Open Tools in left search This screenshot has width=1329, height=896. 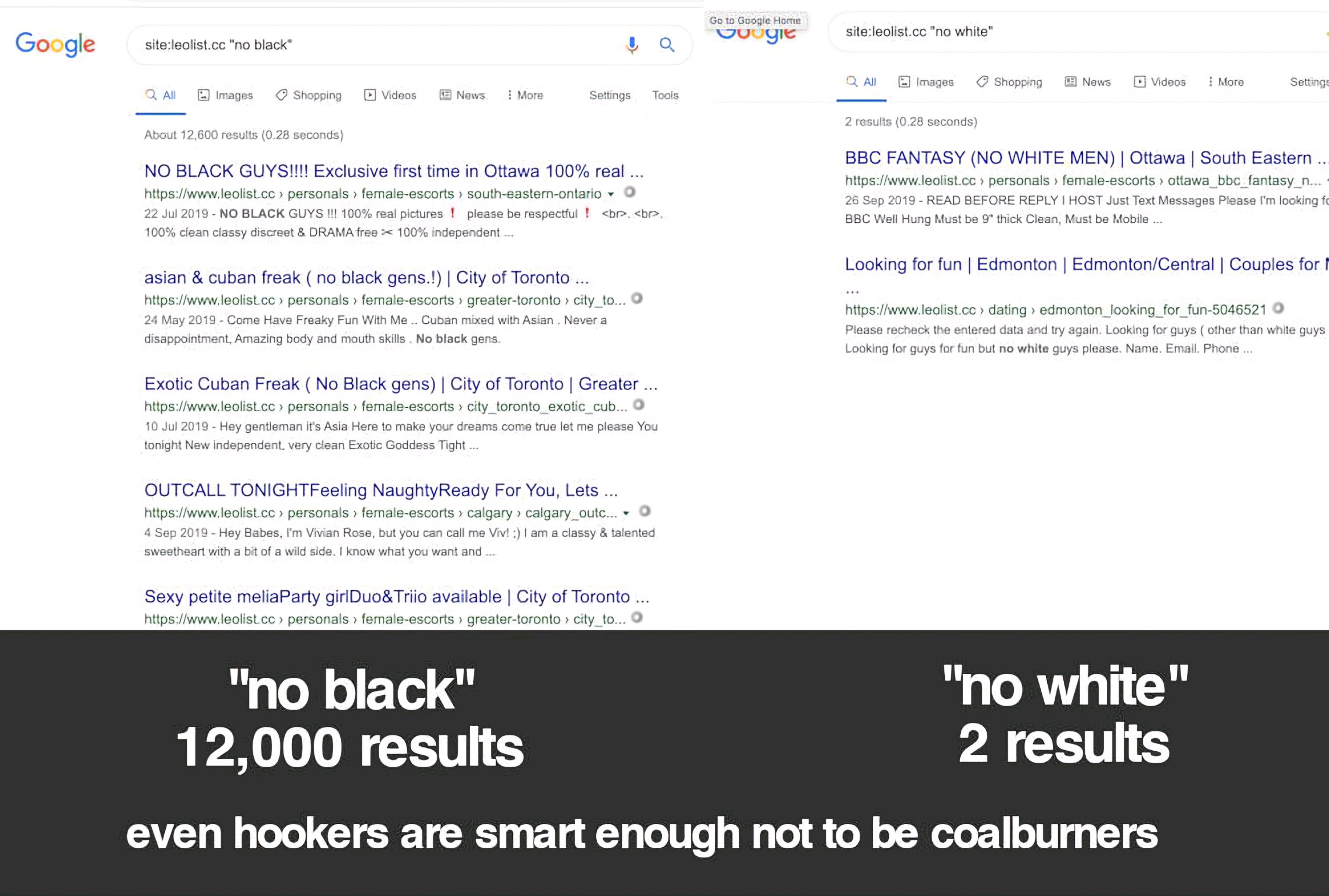(x=666, y=95)
